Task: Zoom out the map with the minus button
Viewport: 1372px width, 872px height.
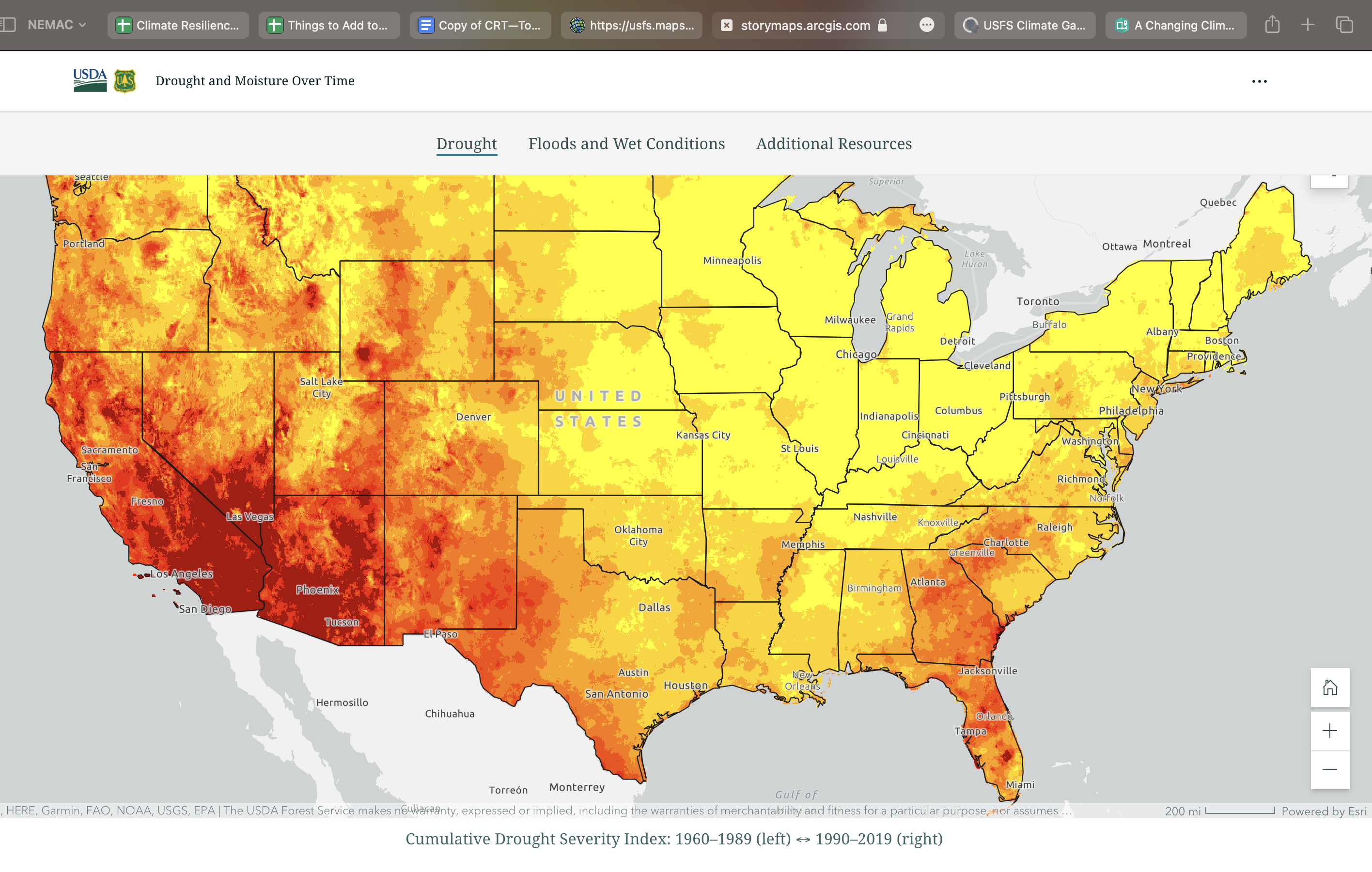Action: (x=1330, y=770)
